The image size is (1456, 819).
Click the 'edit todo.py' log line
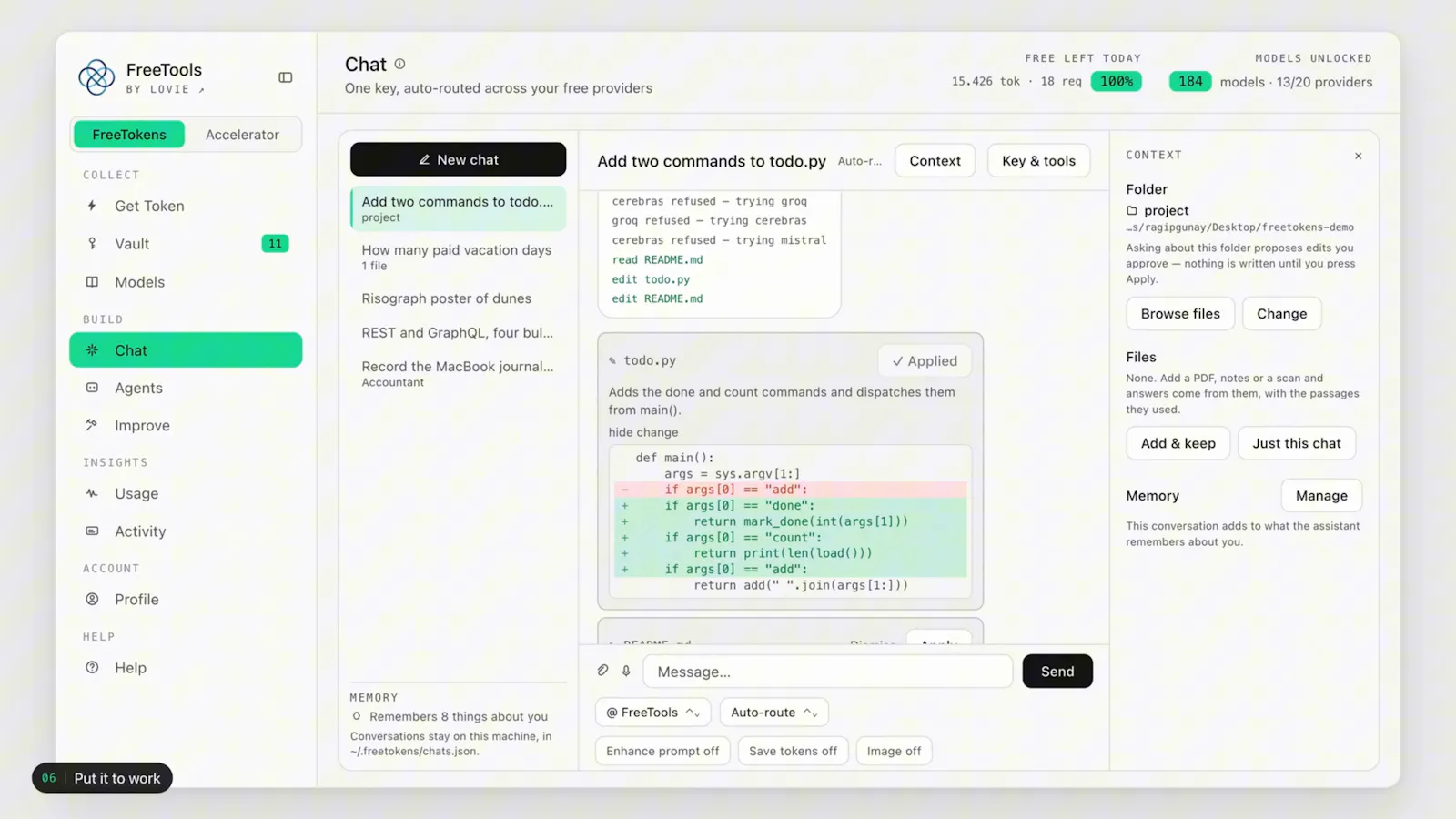[x=651, y=279]
